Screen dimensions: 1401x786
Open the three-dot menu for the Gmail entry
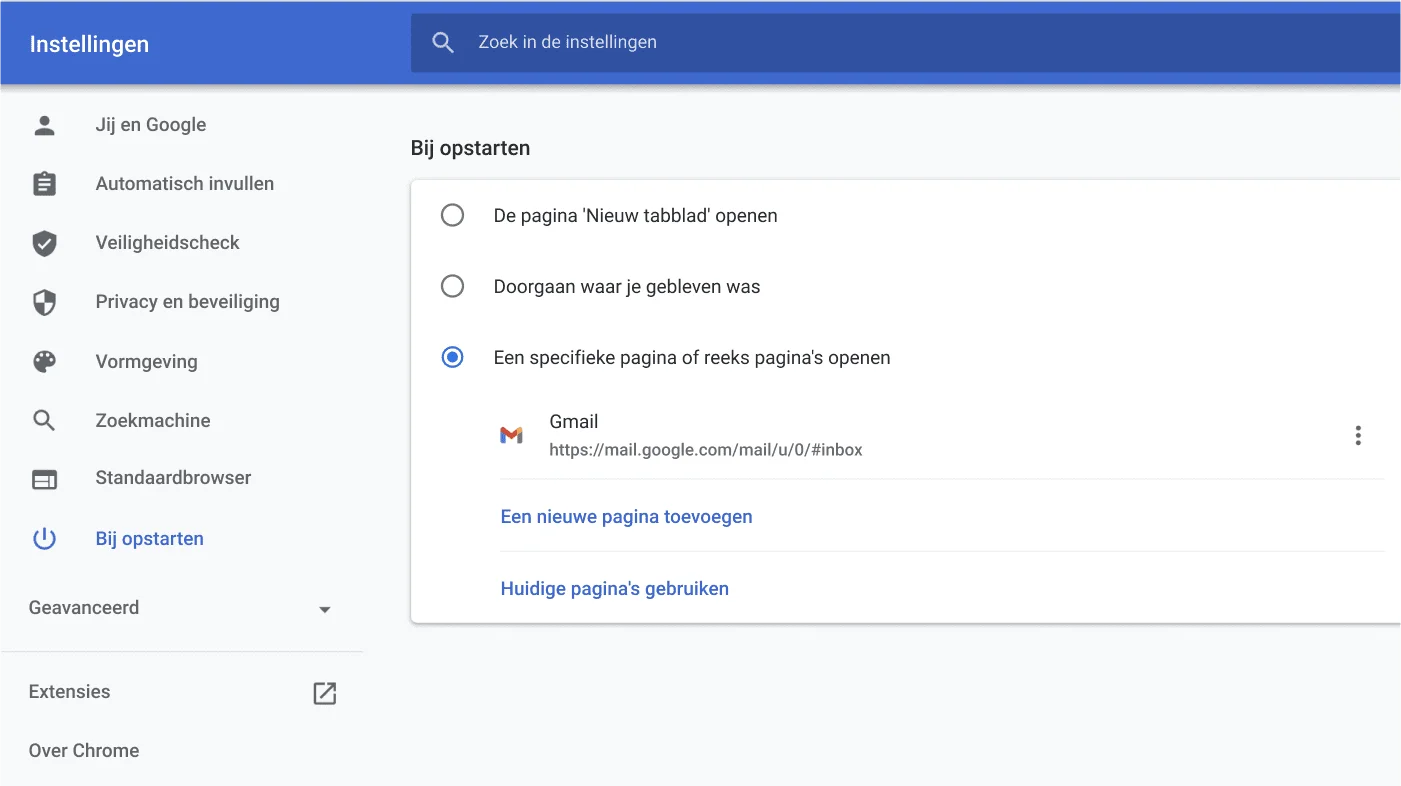click(1358, 435)
